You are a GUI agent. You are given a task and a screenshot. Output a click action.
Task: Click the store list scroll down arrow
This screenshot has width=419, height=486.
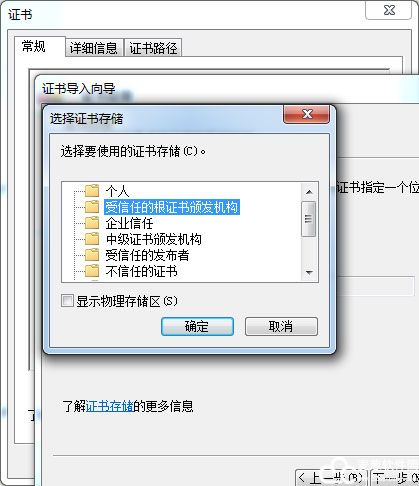(x=309, y=273)
